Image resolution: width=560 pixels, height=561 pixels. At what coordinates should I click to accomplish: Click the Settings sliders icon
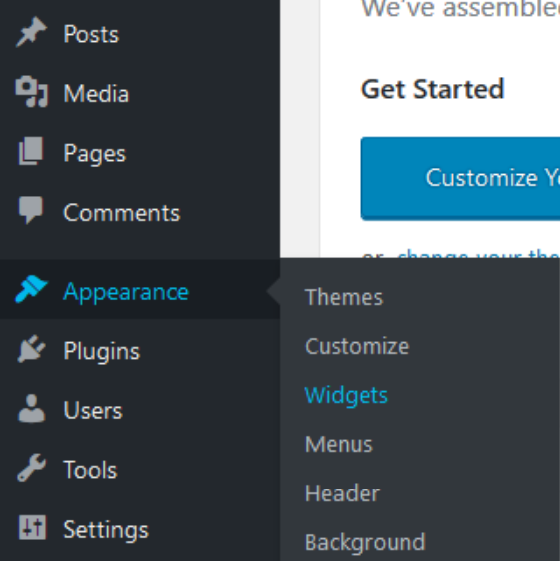32,527
